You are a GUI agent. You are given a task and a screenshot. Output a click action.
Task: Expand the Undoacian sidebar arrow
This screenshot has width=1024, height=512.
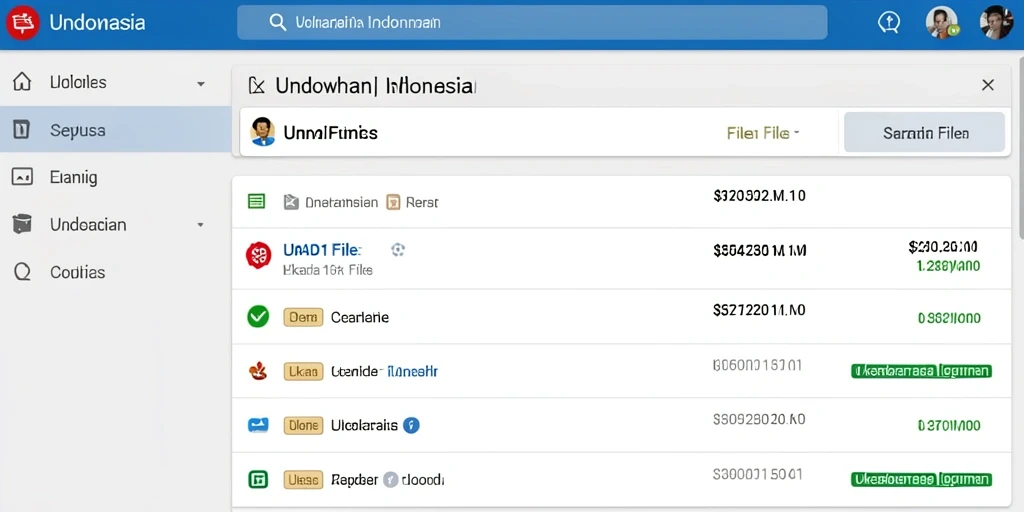click(201, 225)
